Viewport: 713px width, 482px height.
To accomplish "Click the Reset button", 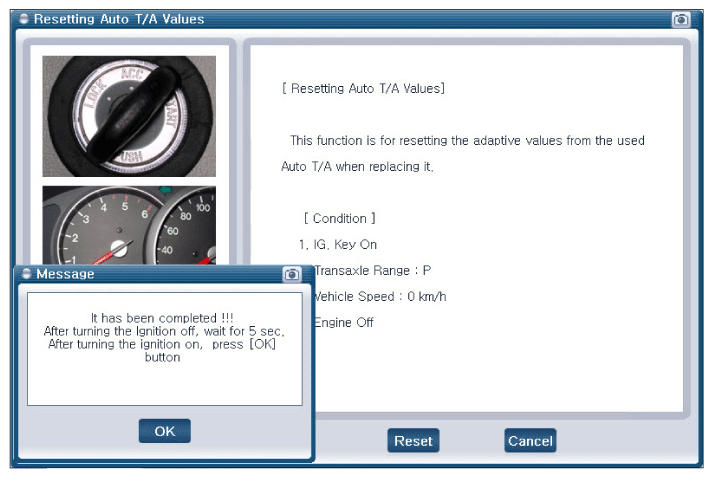I will [x=413, y=441].
